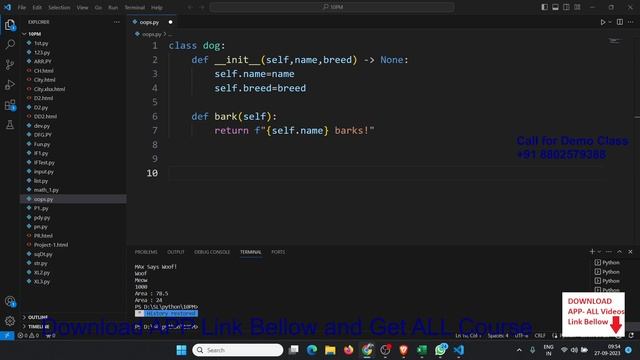Open the remote window status icon
This screenshot has width=640, height=360.
(x=7, y=336)
